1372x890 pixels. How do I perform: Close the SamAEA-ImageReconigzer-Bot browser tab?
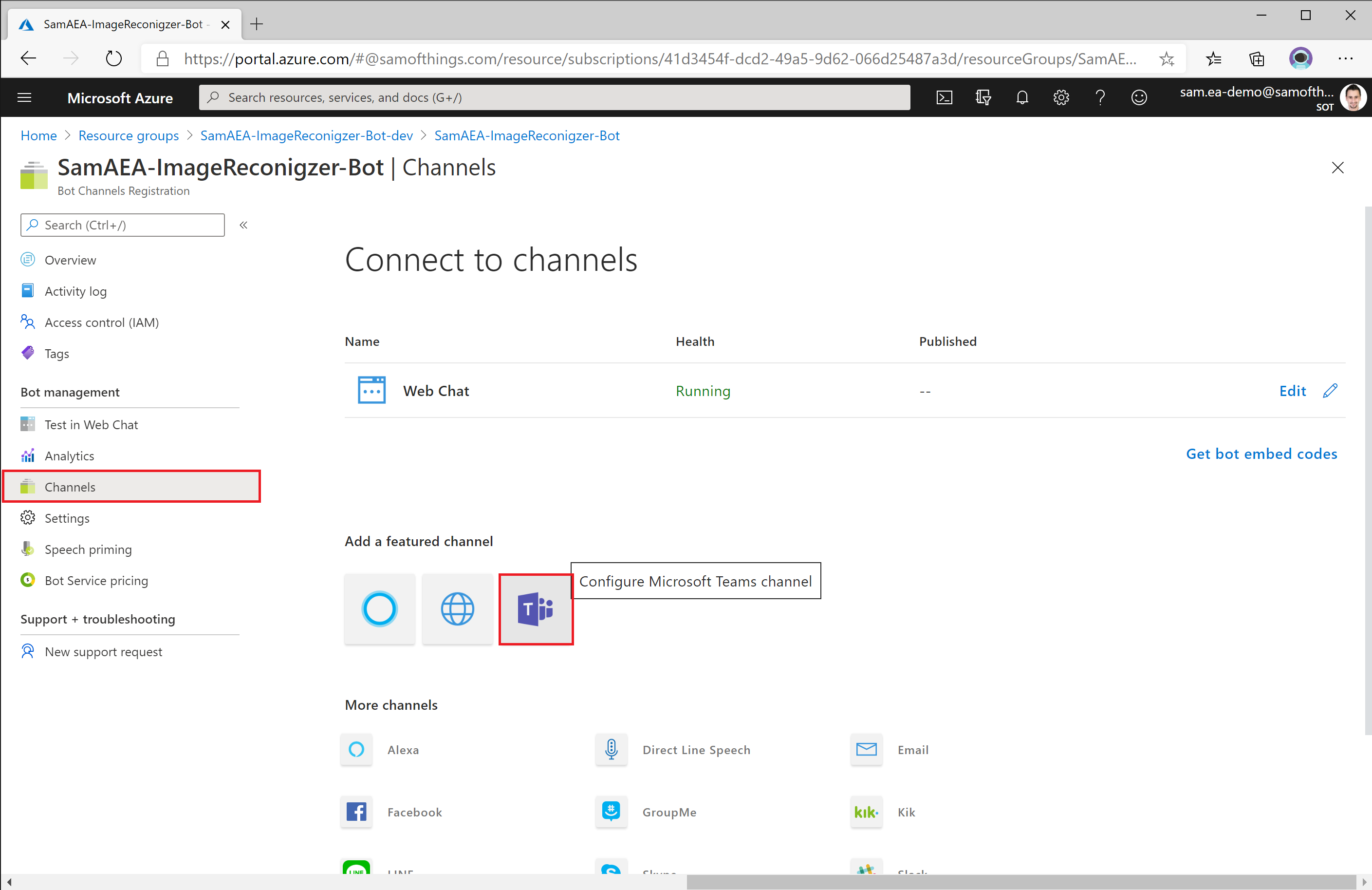225,25
